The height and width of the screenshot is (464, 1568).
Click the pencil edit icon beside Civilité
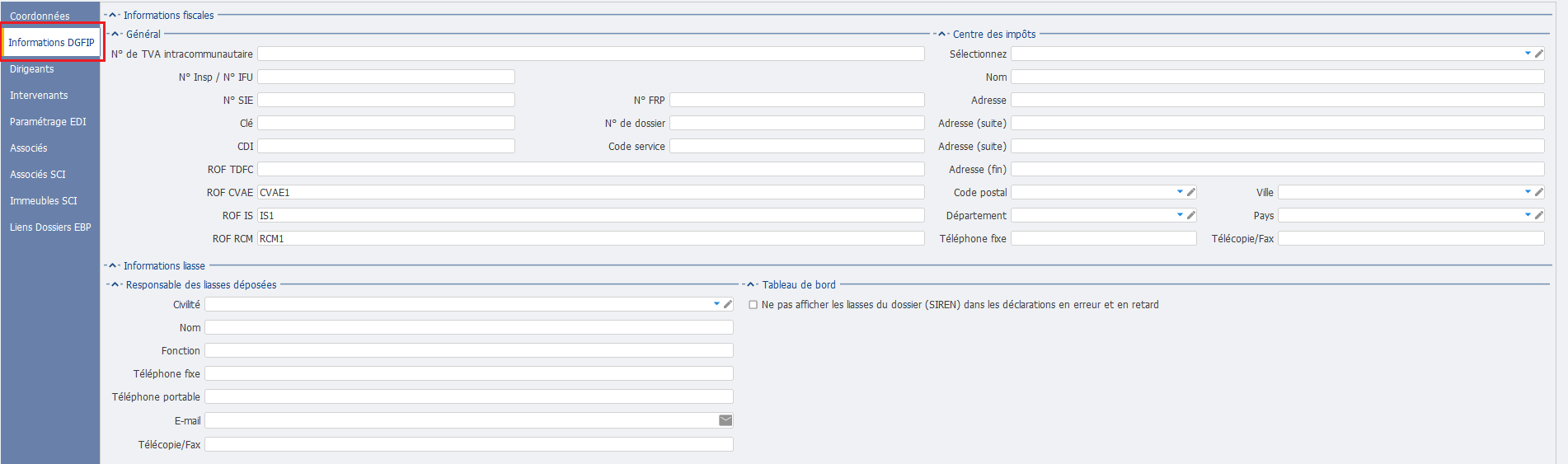727,304
